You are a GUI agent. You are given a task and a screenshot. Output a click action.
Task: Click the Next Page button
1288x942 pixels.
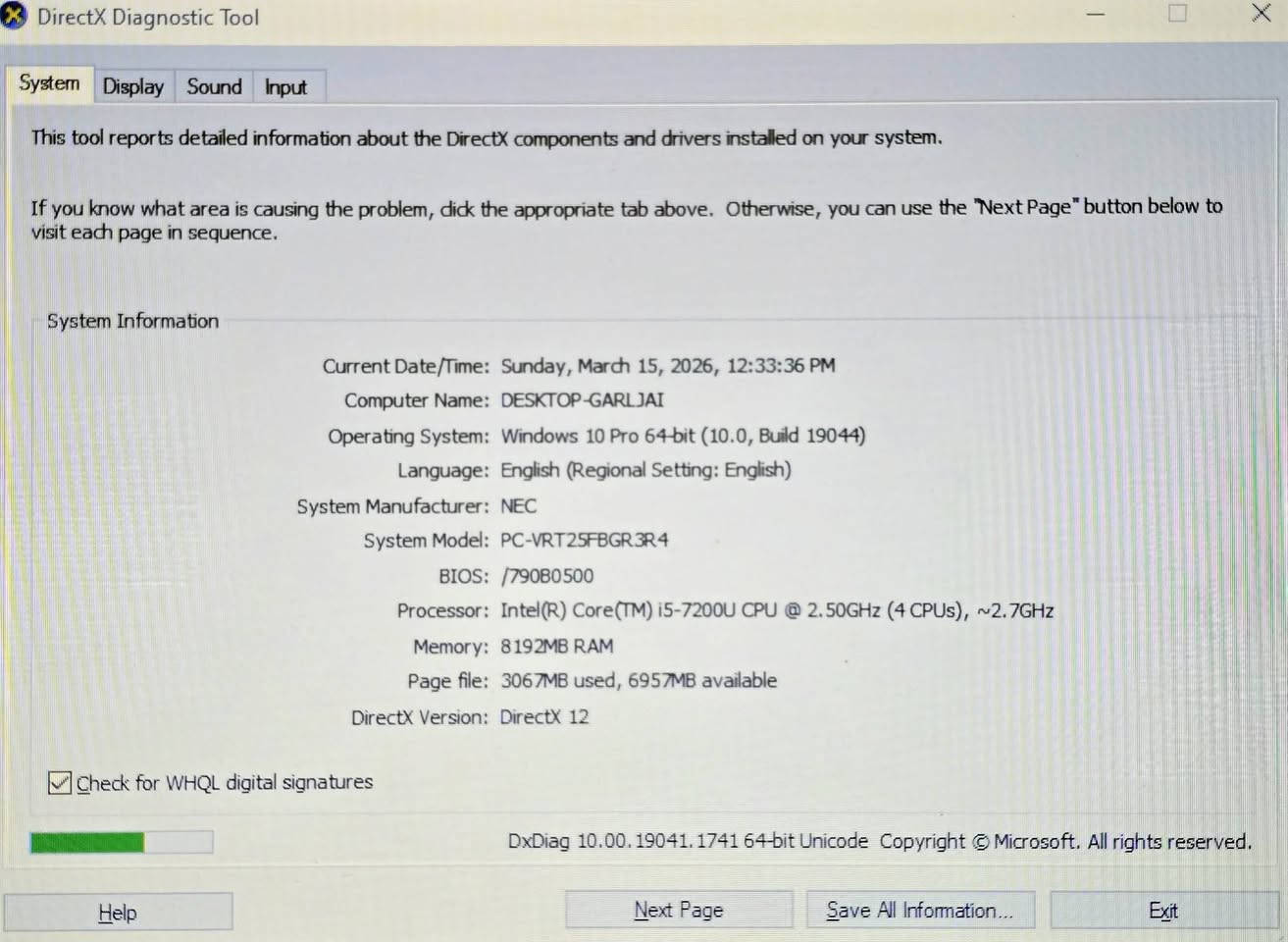[678, 911]
